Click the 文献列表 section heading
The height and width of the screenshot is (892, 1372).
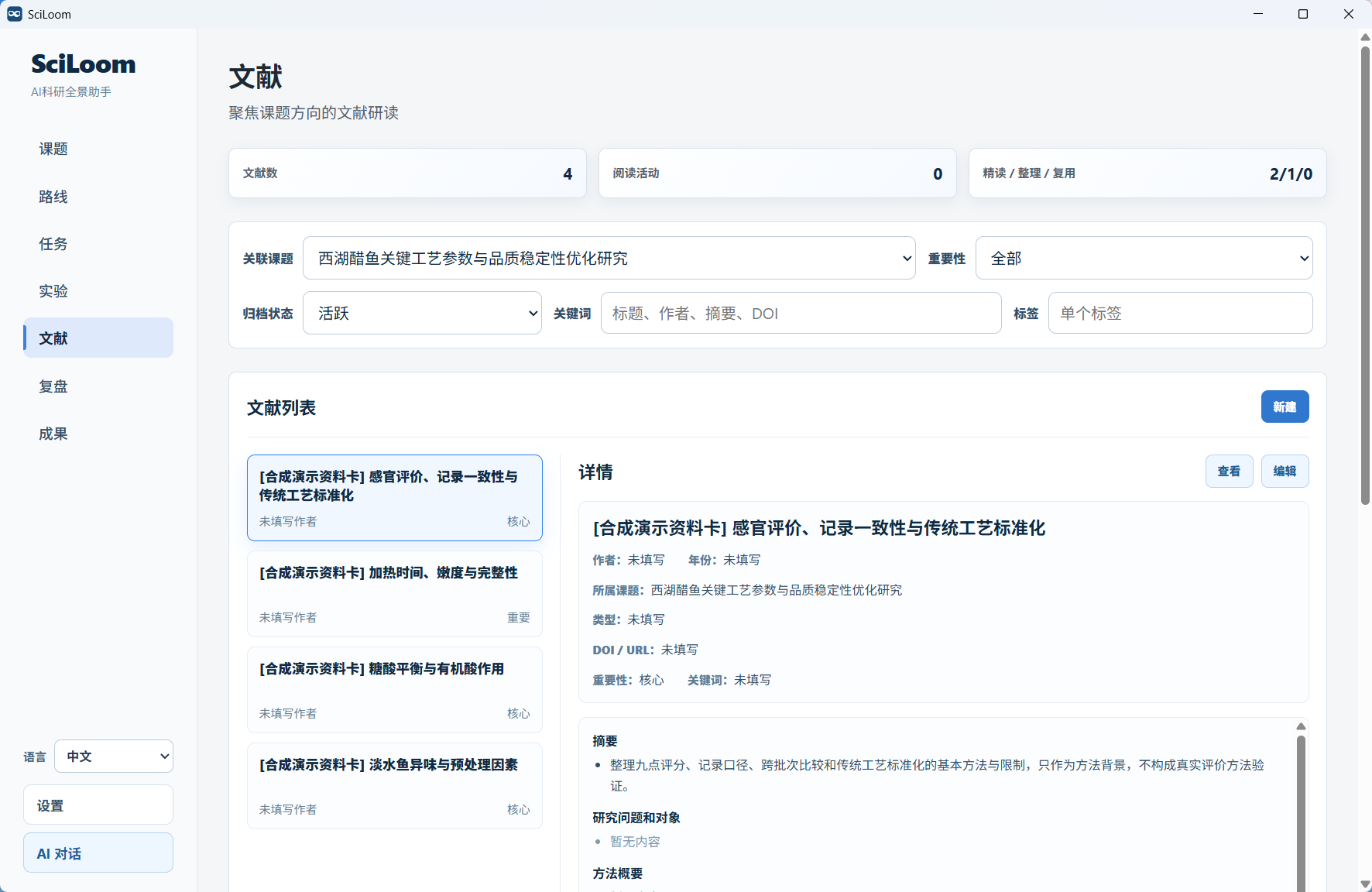[281, 408]
